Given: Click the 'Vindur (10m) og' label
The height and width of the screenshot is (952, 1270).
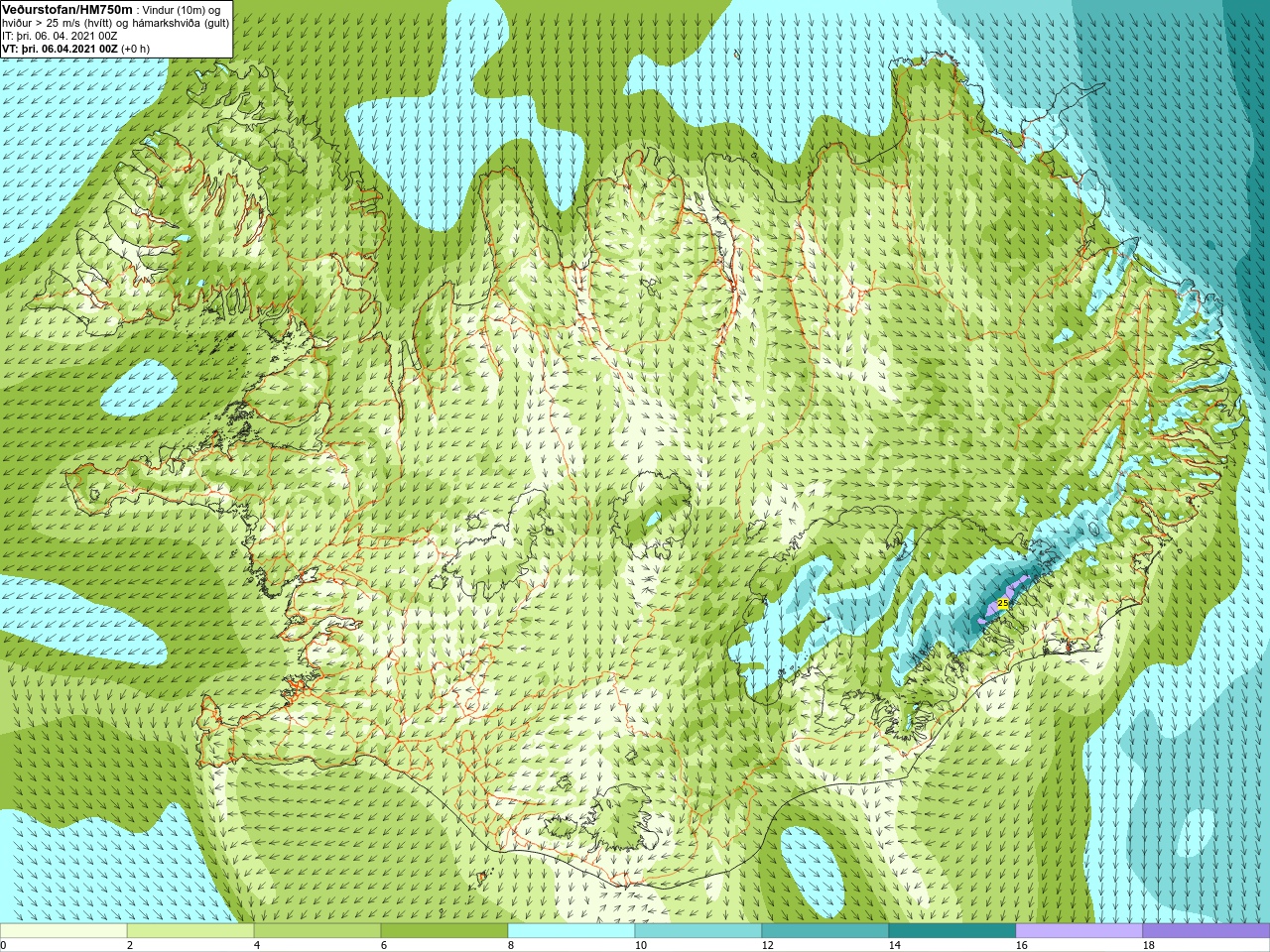Looking at the screenshot, I should coord(182,10).
